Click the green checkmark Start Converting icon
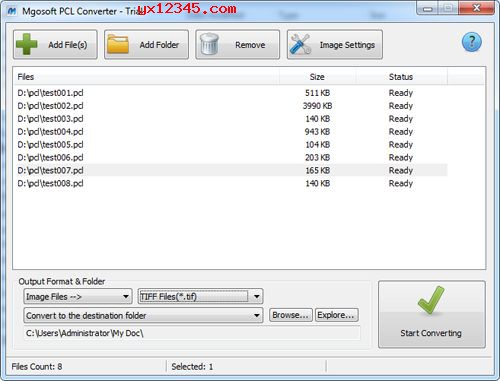Screen dimensions: 500x381 pos(431,300)
